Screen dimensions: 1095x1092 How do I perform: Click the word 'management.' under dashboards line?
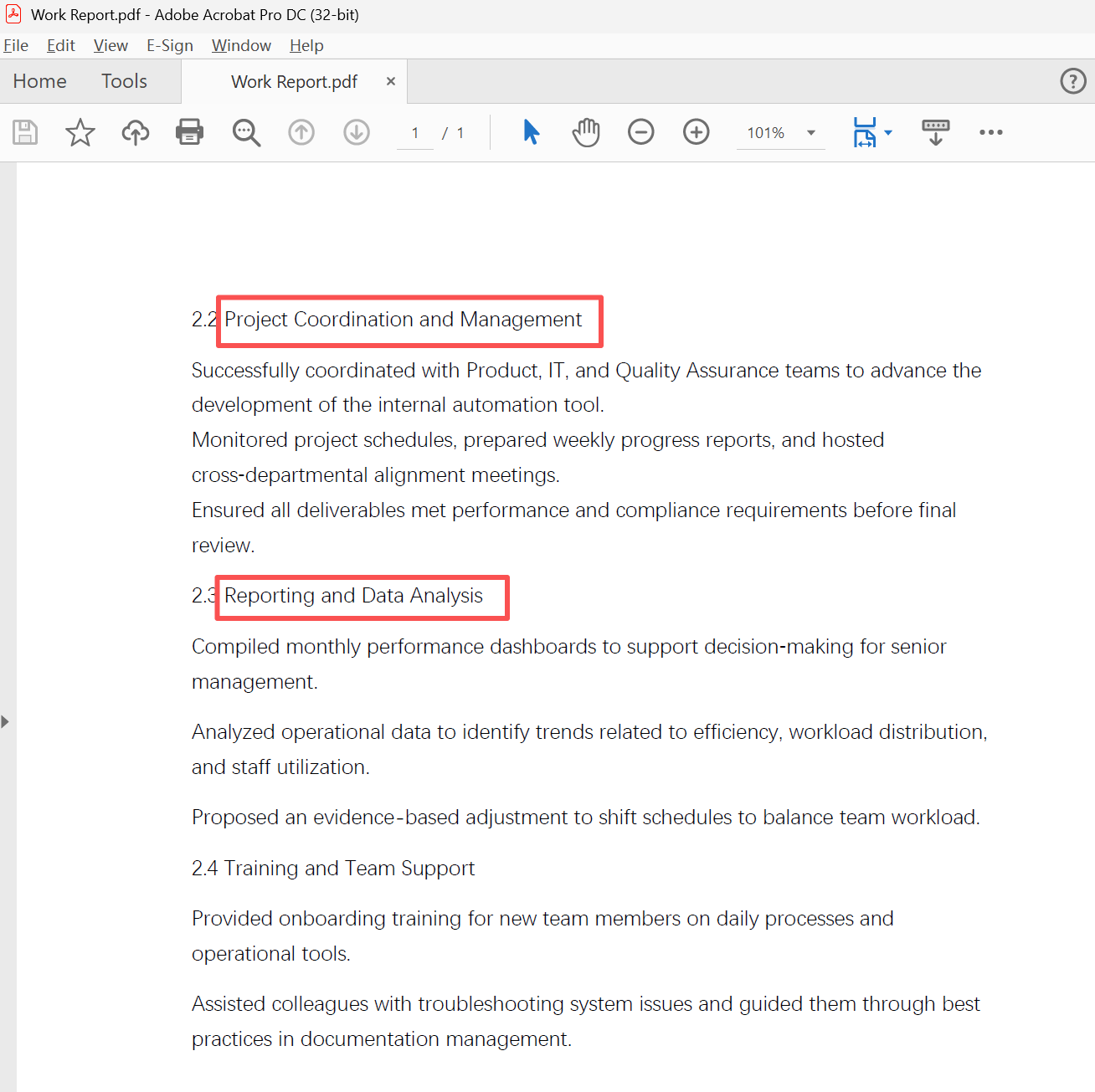tap(254, 682)
